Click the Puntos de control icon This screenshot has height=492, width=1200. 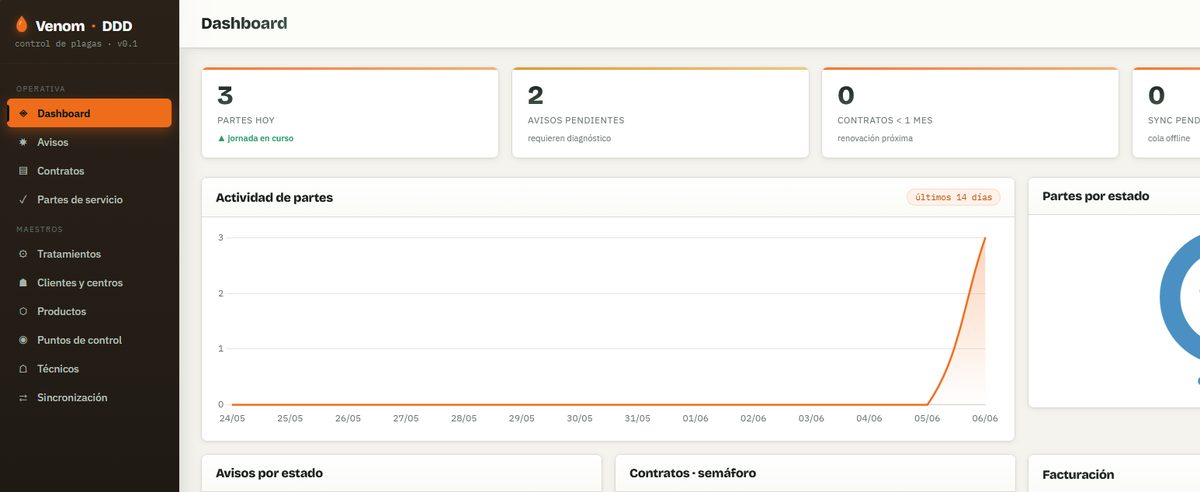tap(23, 340)
